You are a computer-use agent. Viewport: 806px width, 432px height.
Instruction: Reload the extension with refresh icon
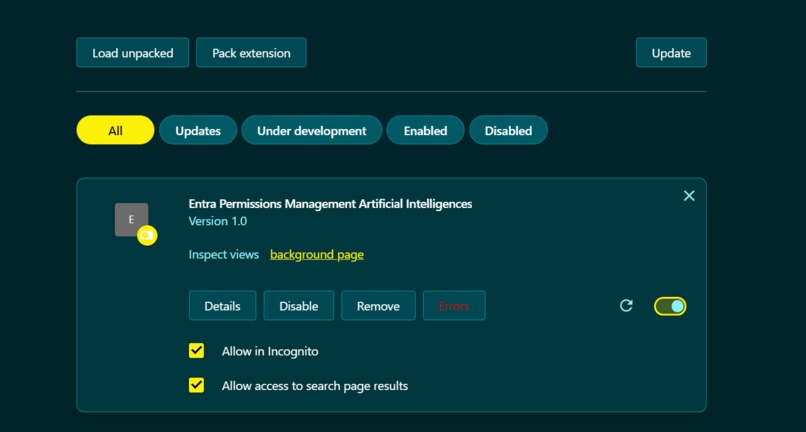626,306
